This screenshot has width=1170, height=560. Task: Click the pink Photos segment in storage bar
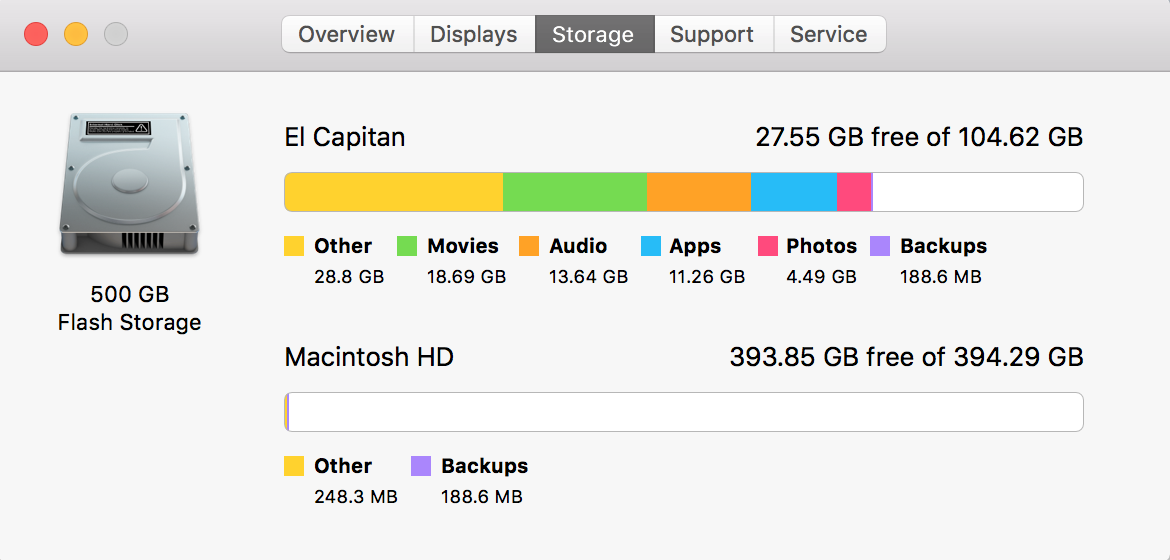pos(854,192)
